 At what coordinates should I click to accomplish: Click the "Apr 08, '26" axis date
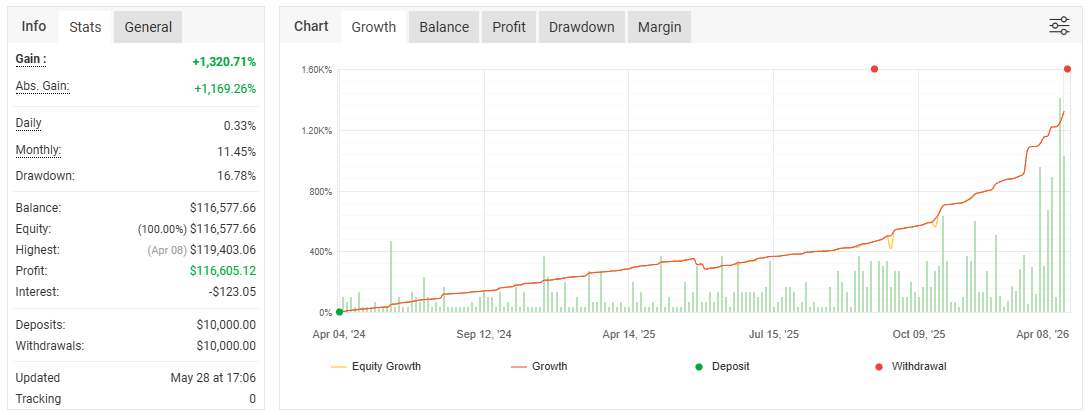(1042, 334)
